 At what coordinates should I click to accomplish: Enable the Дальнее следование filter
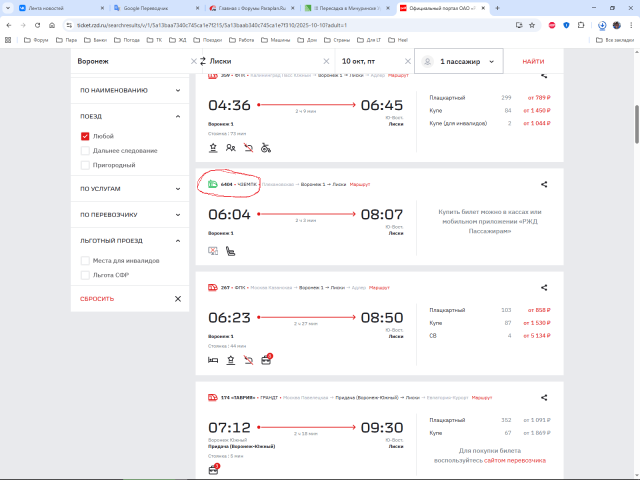[86, 150]
